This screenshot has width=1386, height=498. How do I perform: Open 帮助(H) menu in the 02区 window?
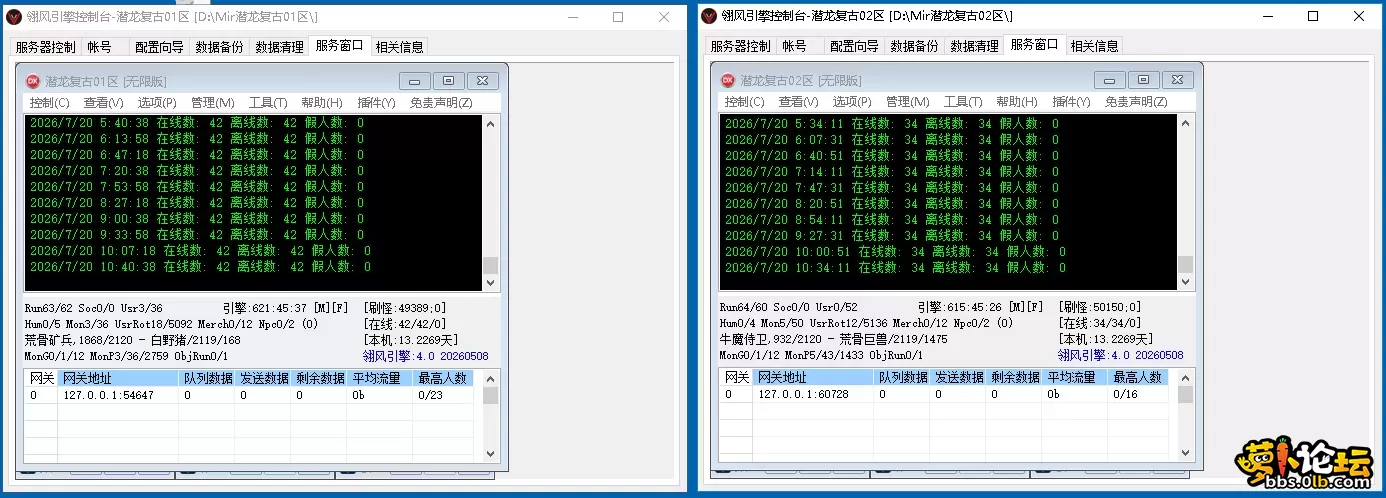1017,102
